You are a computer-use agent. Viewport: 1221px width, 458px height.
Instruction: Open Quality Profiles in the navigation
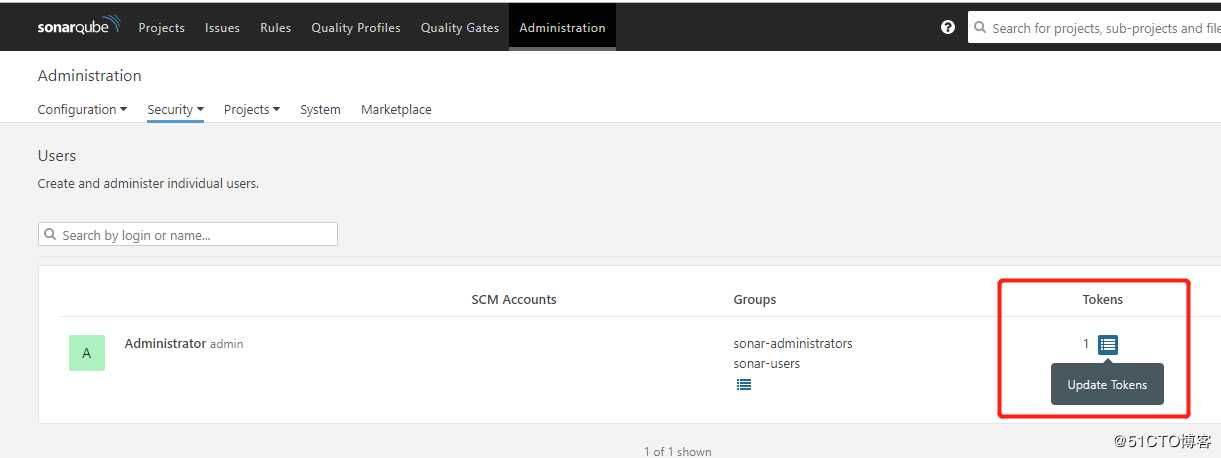tap(356, 28)
